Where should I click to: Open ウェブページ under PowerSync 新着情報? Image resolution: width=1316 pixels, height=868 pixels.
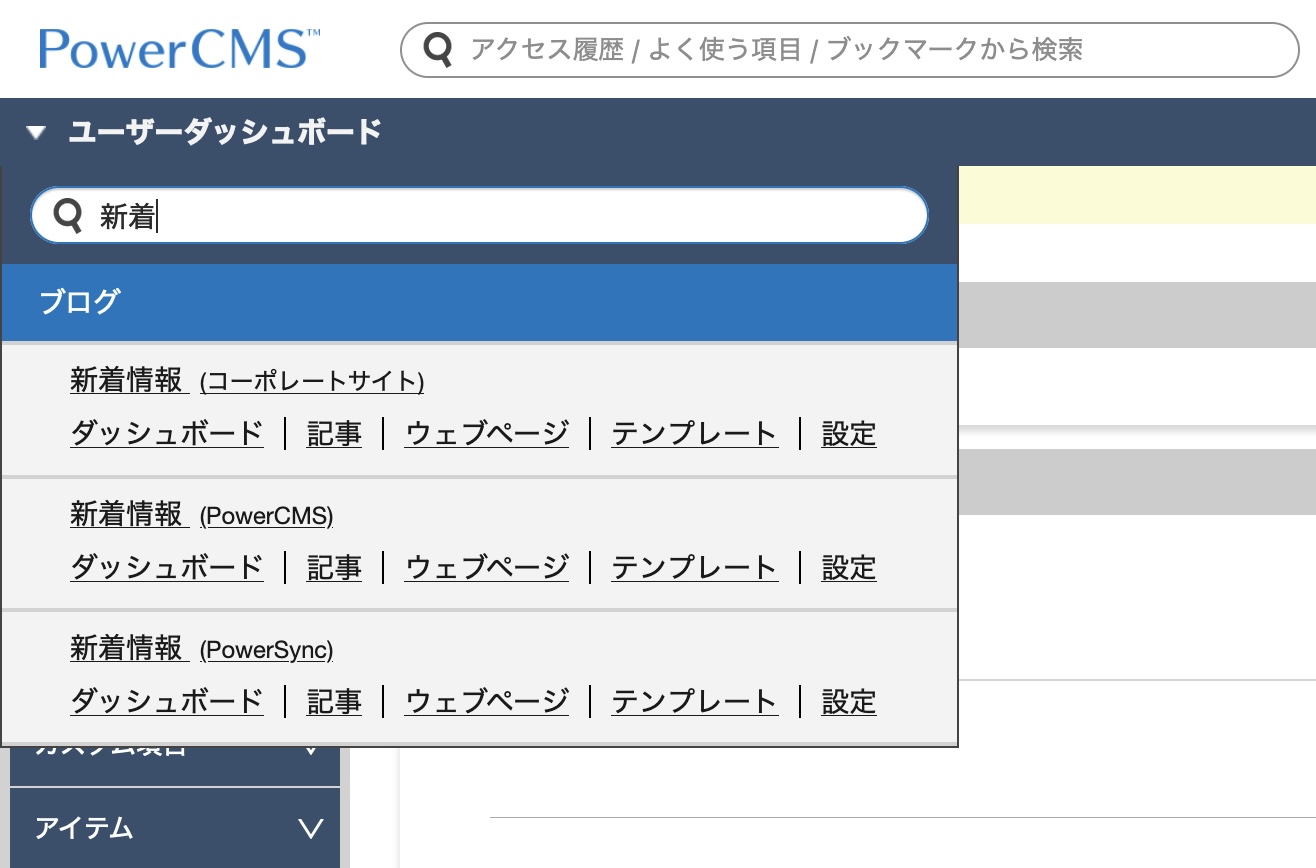[x=487, y=702]
